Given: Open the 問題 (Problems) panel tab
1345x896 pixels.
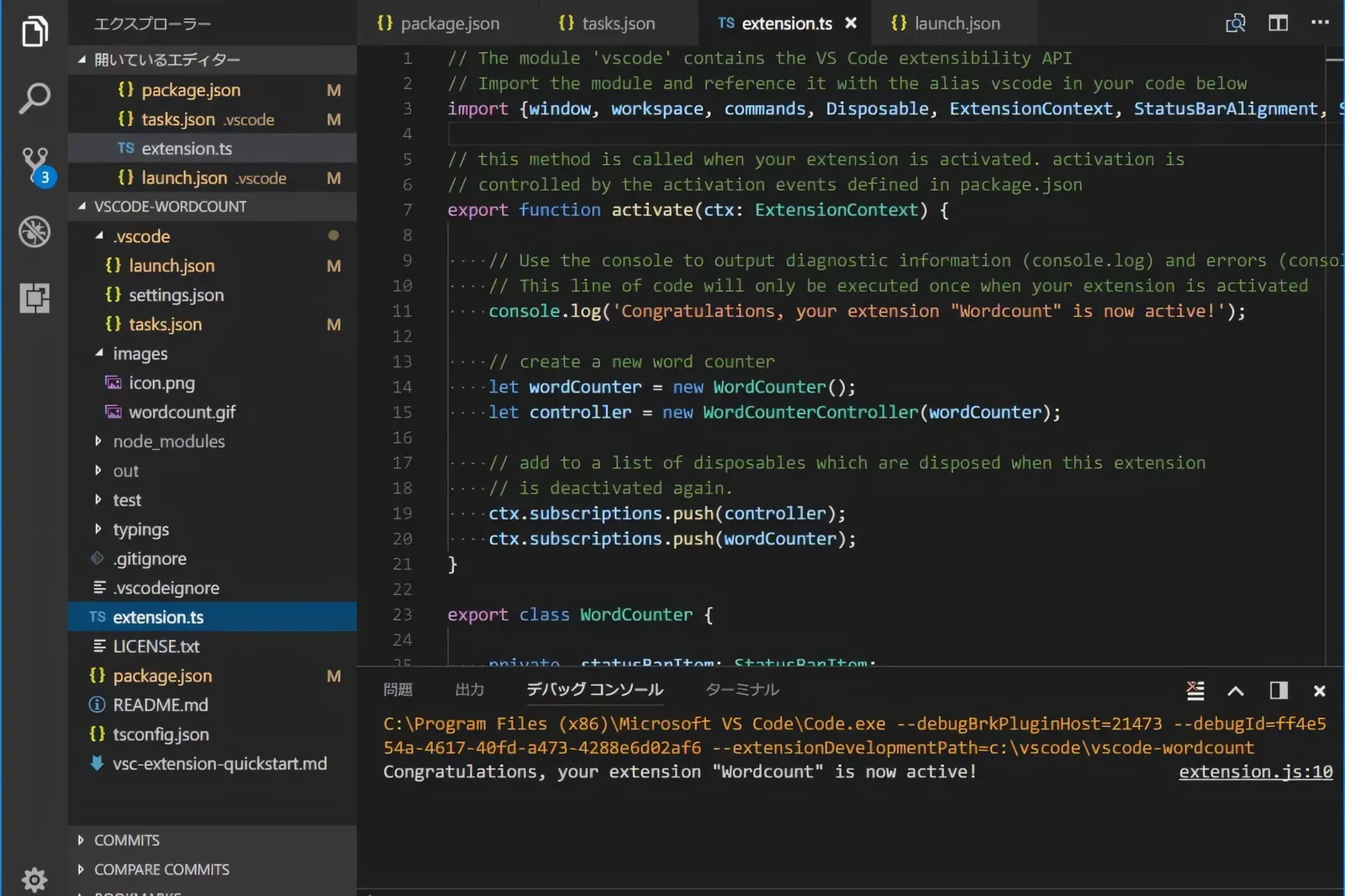Looking at the screenshot, I should coord(398,689).
